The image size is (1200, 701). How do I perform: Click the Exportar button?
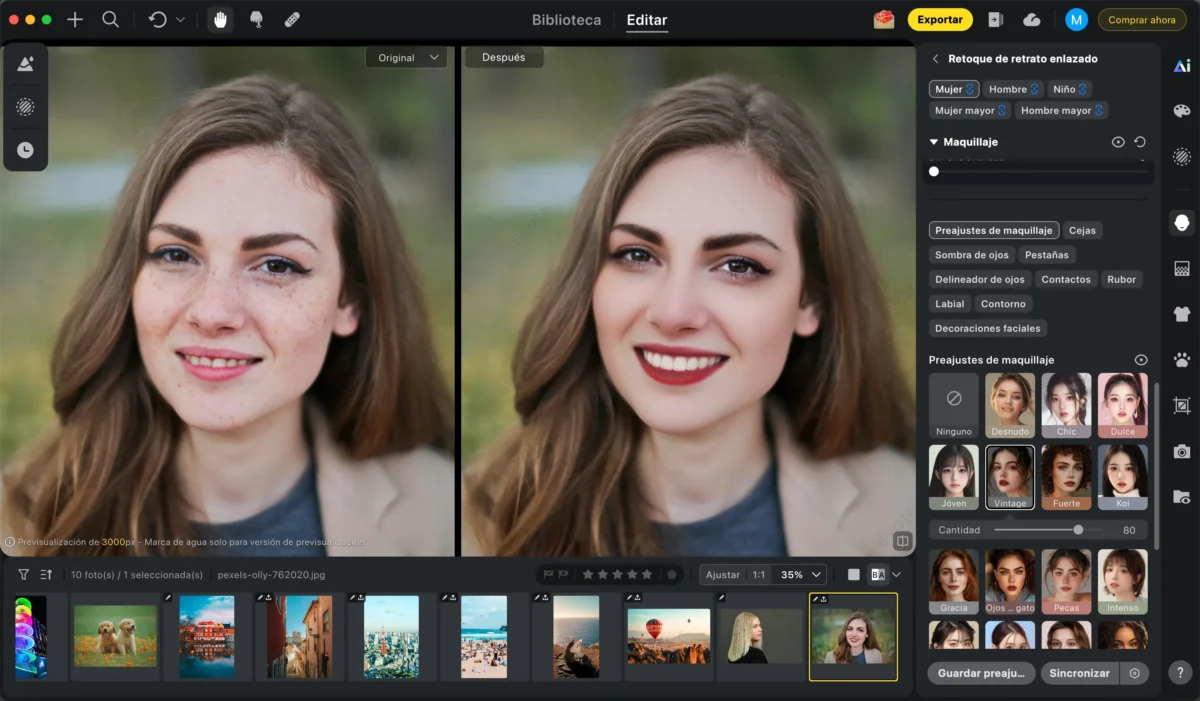coord(939,19)
